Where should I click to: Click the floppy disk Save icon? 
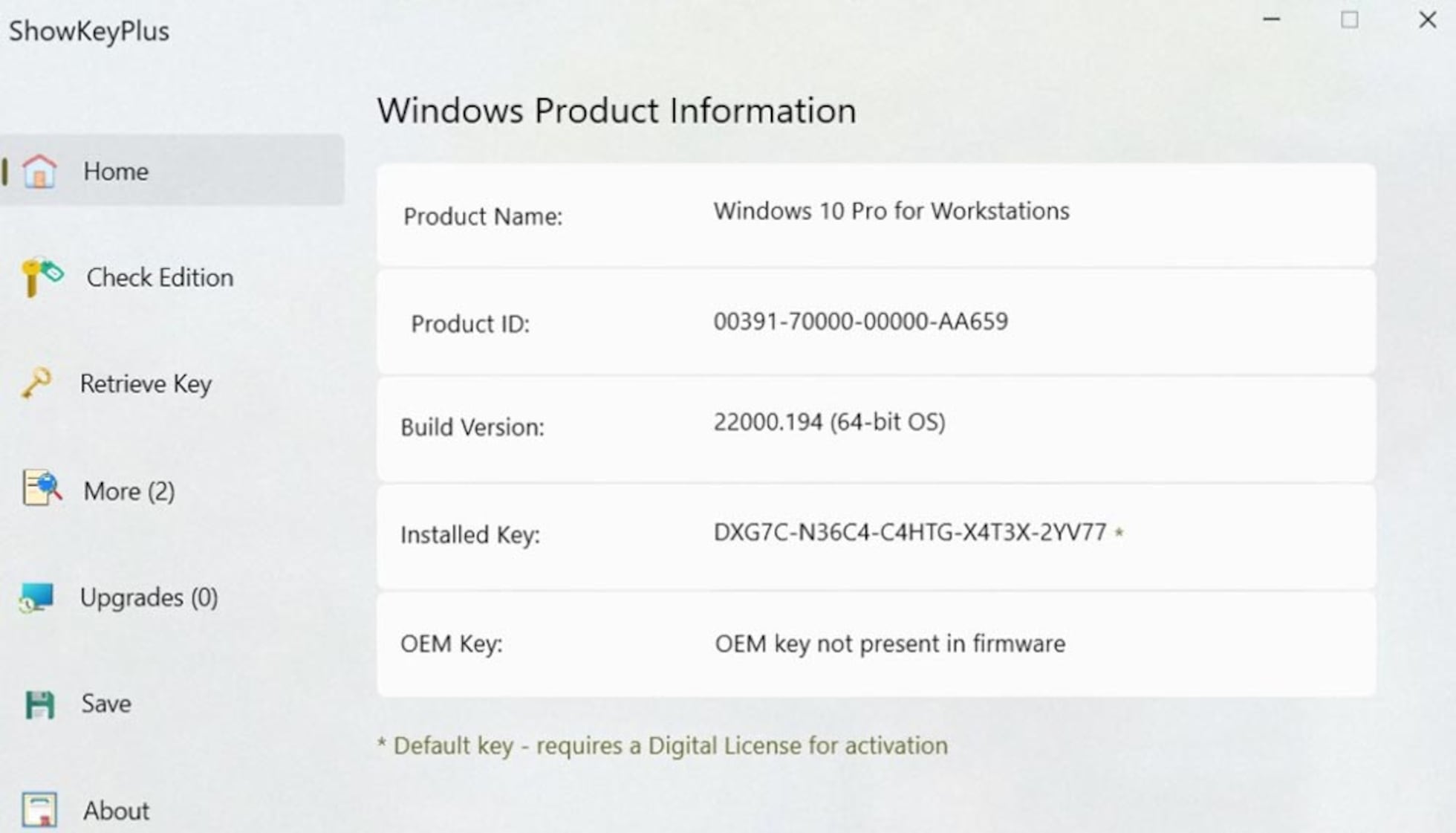(41, 703)
